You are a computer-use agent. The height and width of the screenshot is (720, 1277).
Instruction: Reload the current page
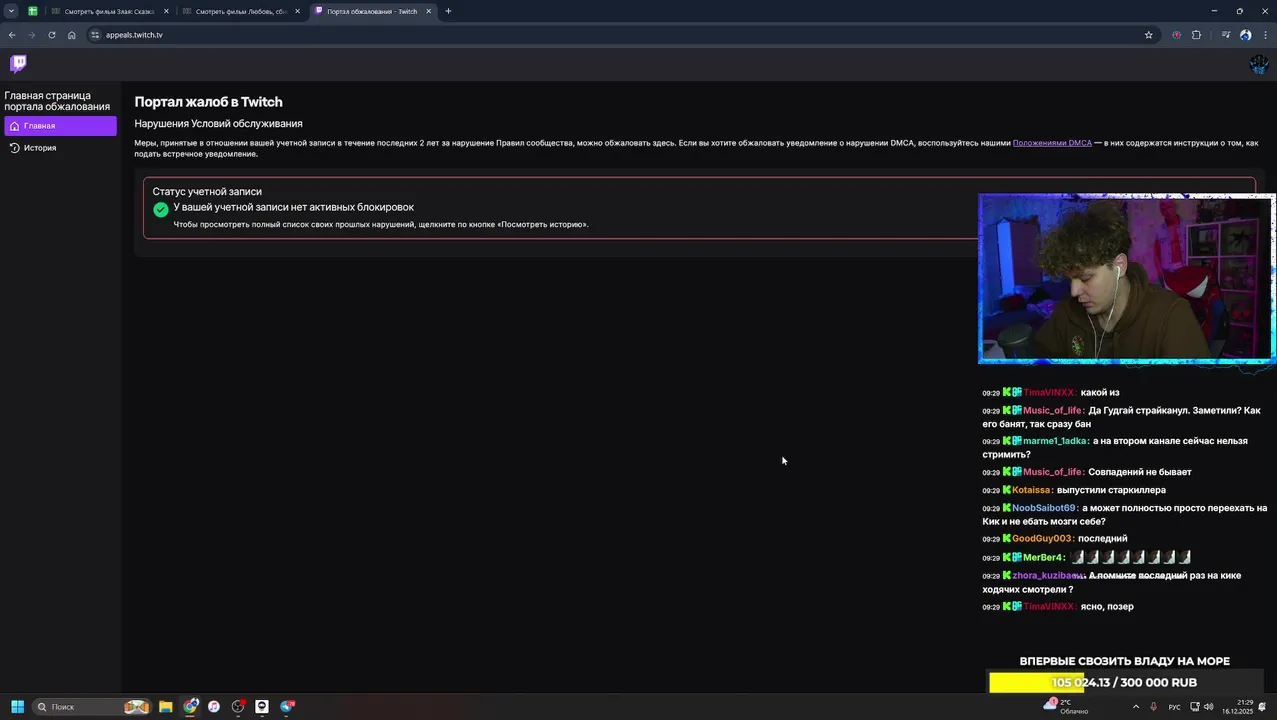coord(52,35)
